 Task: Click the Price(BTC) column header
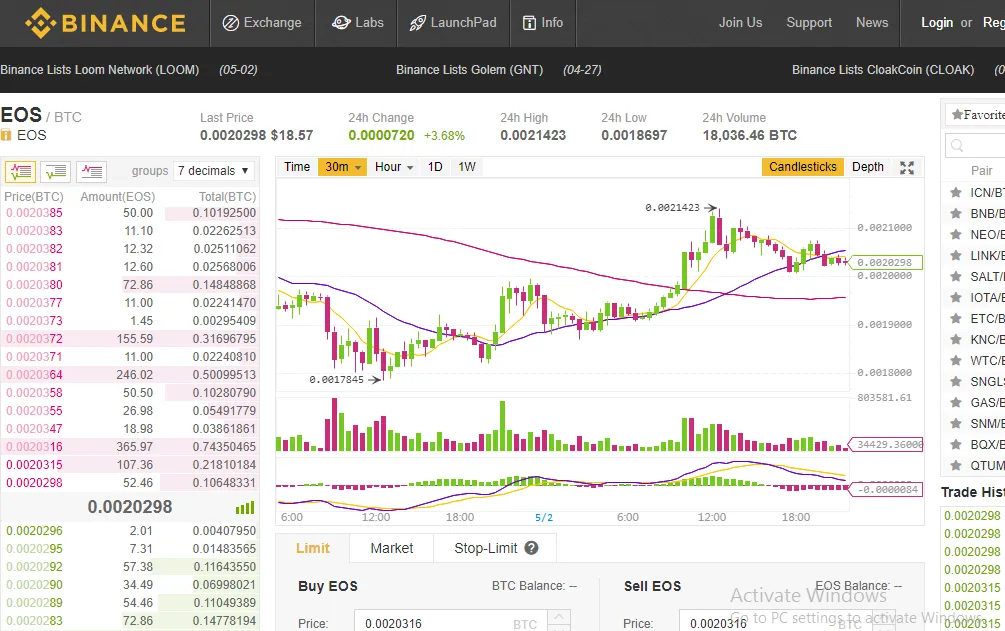coord(34,197)
